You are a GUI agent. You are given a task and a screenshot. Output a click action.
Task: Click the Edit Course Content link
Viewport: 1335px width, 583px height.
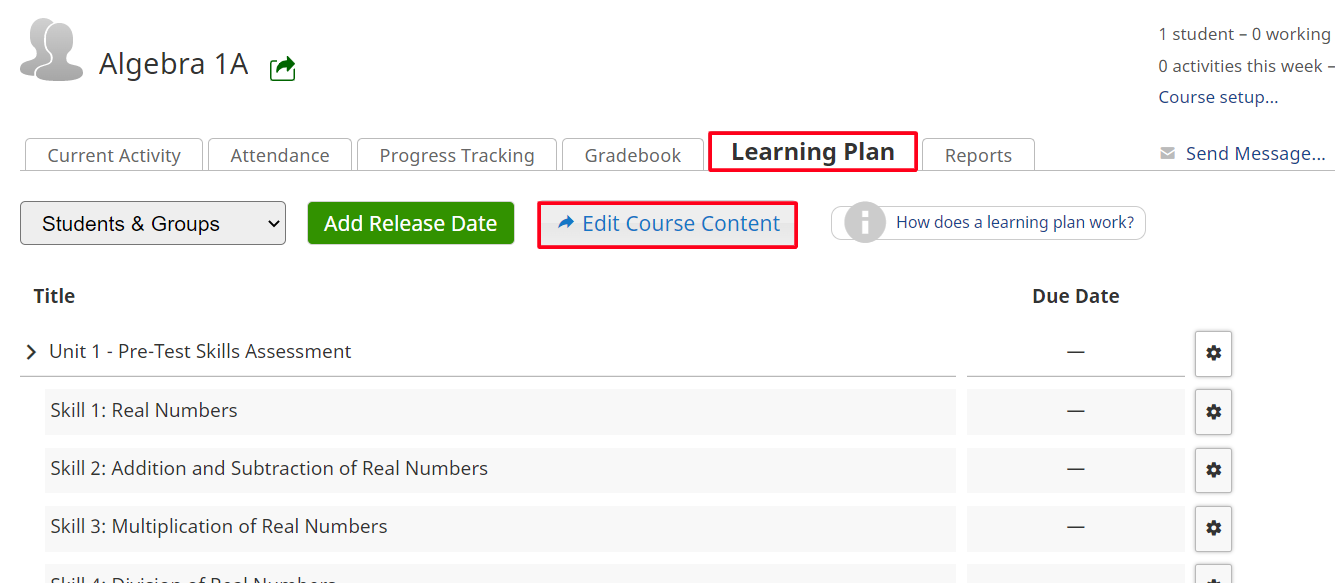(x=668, y=224)
